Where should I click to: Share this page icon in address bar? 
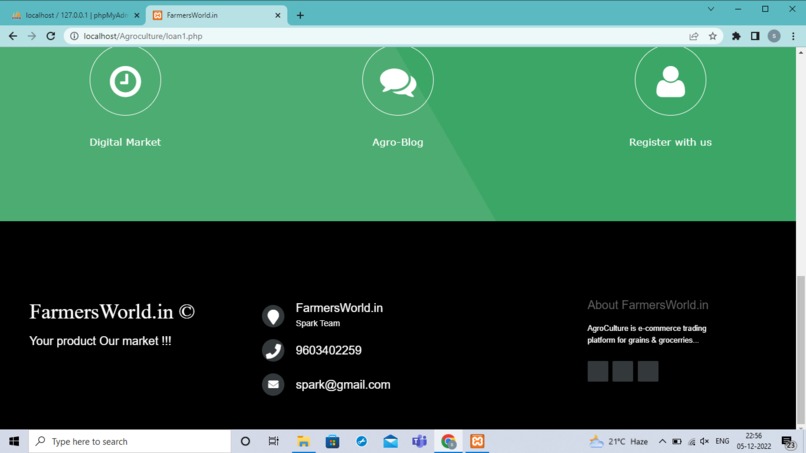click(x=694, y=36)
